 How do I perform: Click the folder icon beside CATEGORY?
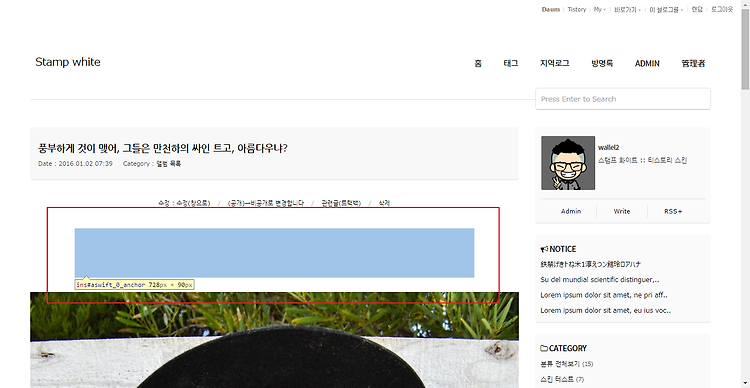point(544,348)
